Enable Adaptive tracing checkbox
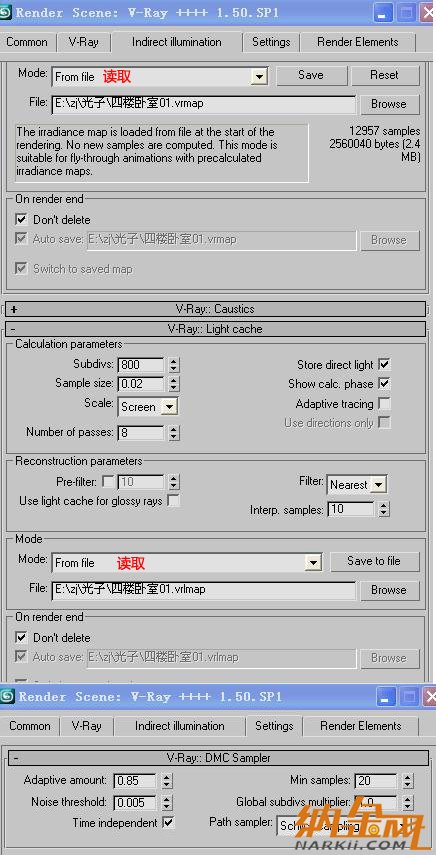The height and width of the screenshot is (855, 436). coord(384,404)
